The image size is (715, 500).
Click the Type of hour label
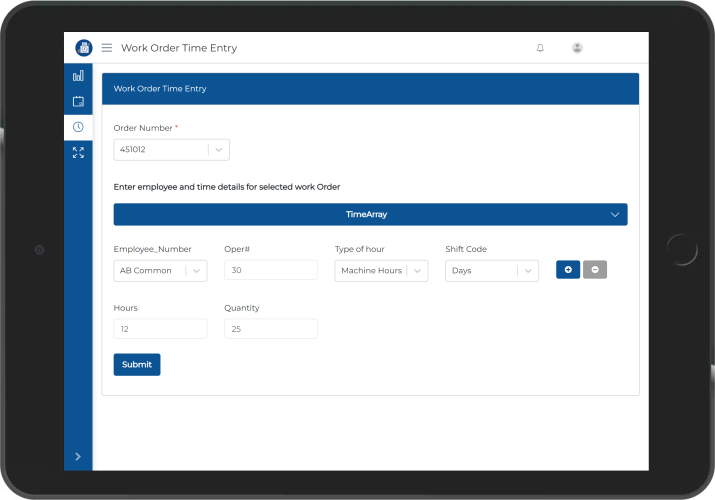coord(359,249)
